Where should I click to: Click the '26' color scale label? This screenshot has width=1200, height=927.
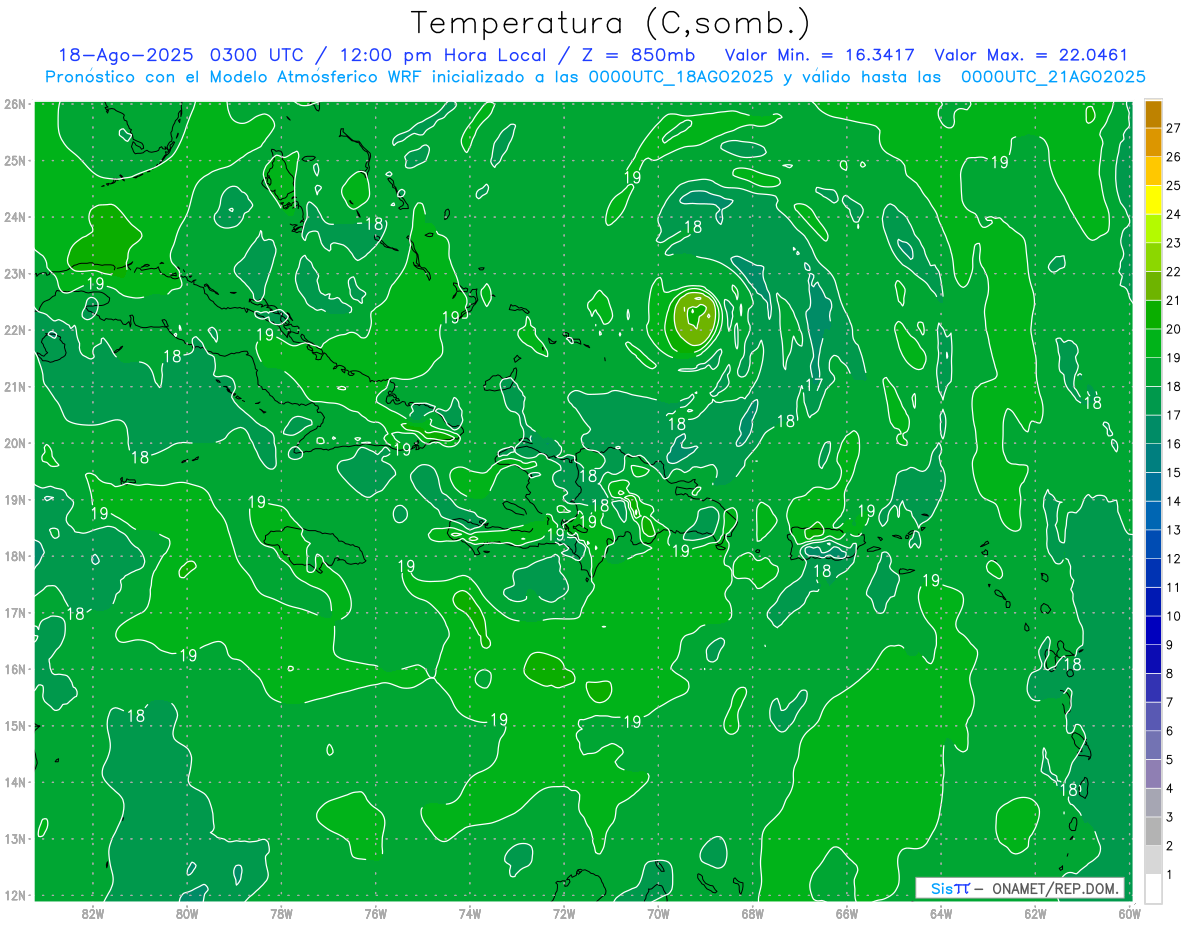(x=1173, y=157)
